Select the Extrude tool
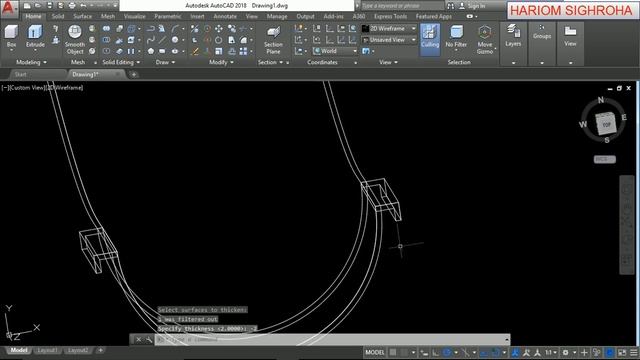The height and width of the screenshot is (360, 640). (35, 37)
